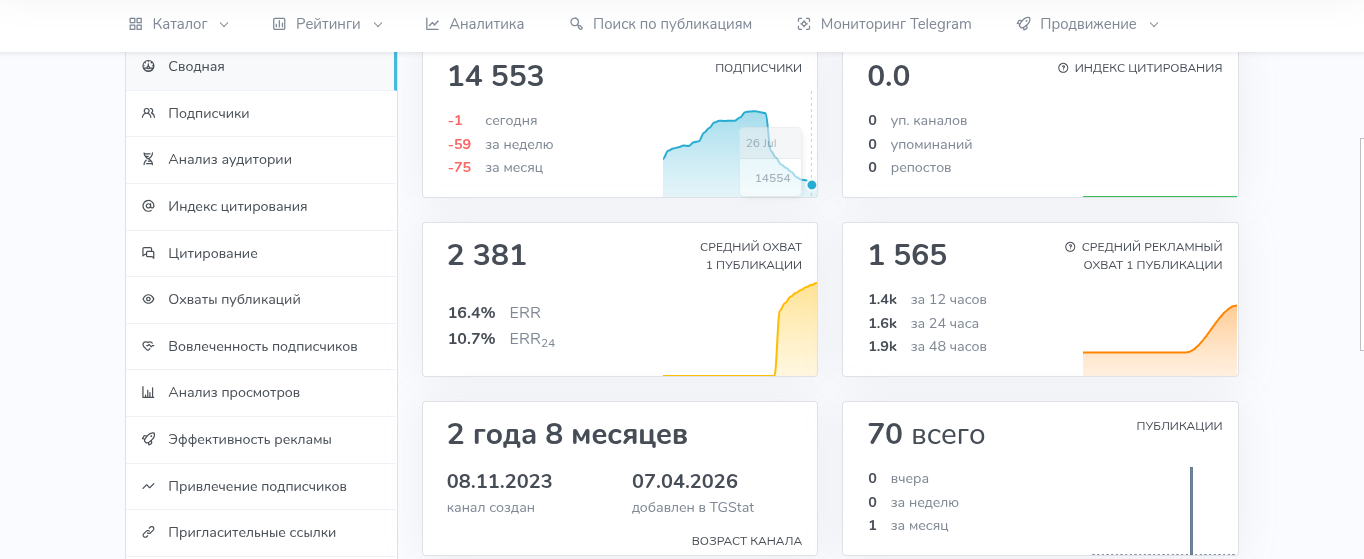Click the Индекс цитирования @ icon
The width and height of the screenshot is (1364, 559).
[x=148, y=206]
